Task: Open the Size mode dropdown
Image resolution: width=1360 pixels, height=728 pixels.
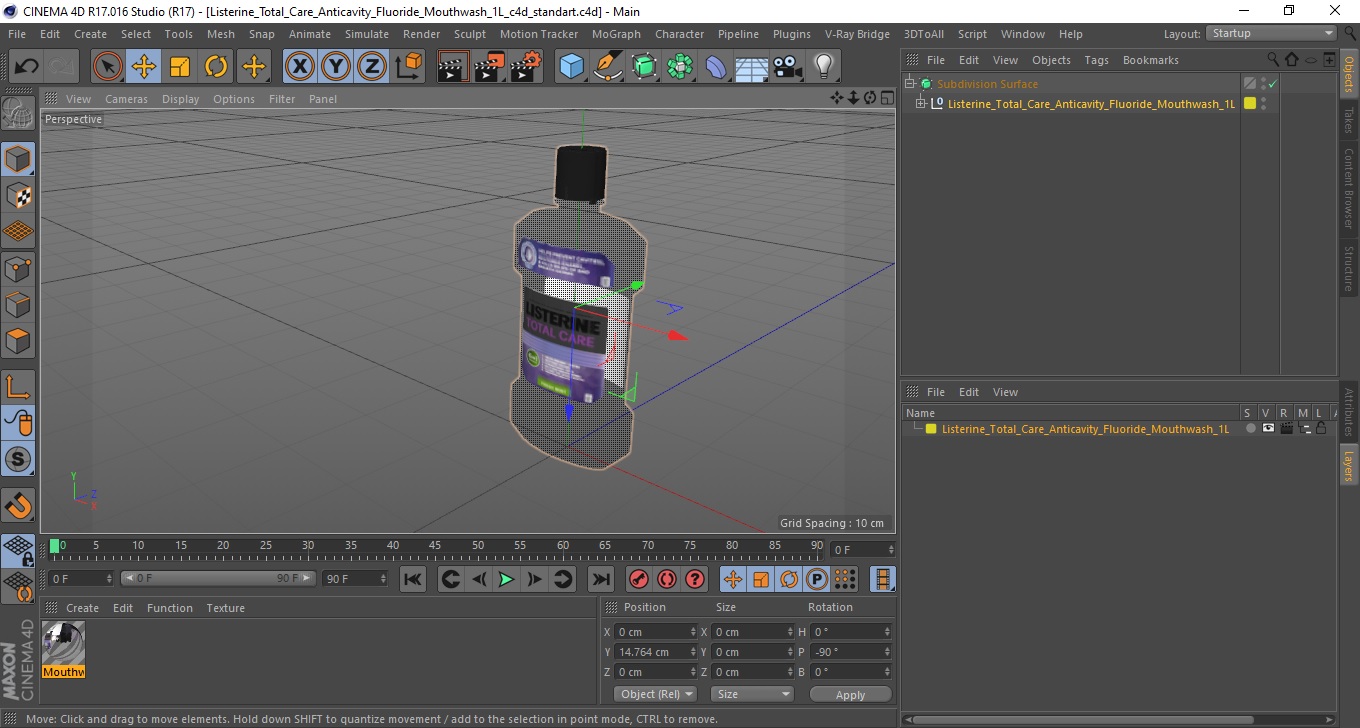Action: pyautogui.click(x=752, y=694)
